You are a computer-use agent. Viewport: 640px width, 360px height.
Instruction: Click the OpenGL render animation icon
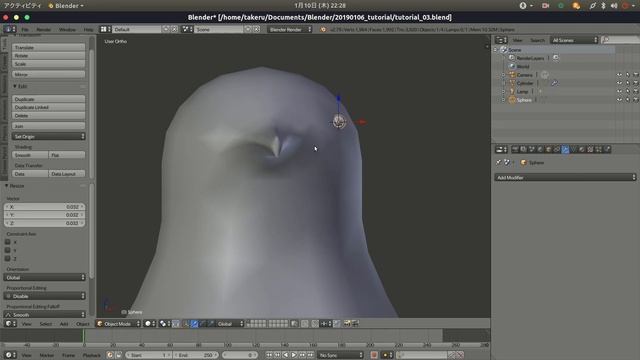(x=355, y=324)
